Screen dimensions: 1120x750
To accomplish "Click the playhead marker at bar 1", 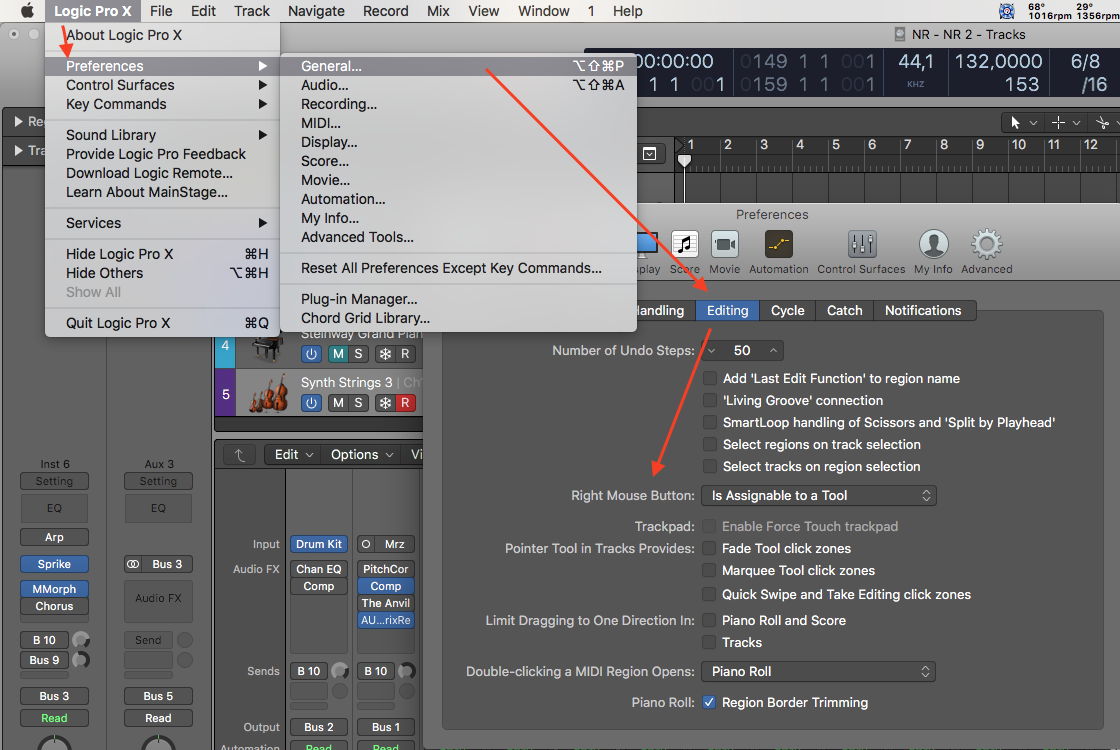I will 684,161.
